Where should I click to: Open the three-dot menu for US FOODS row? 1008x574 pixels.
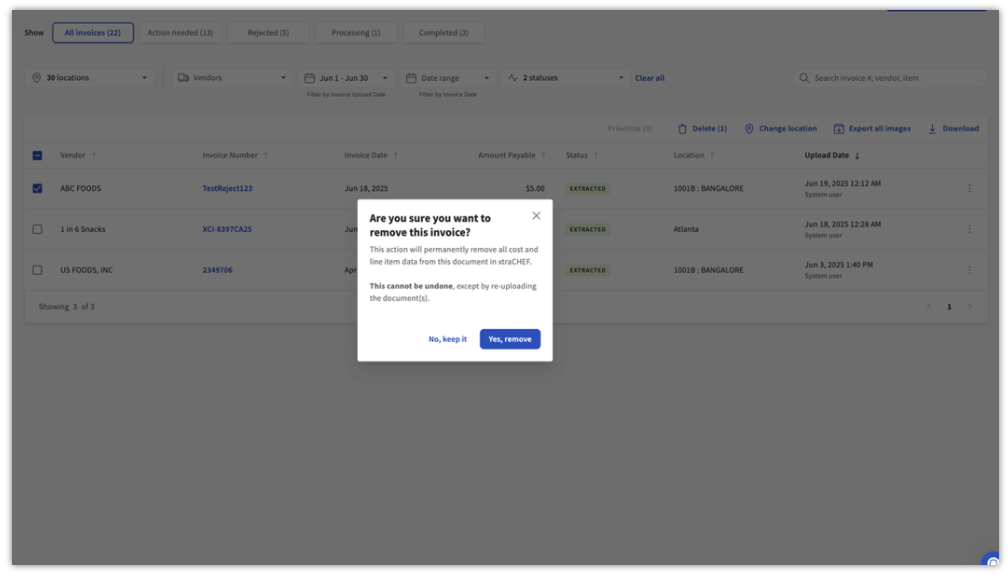coord(969,270)
